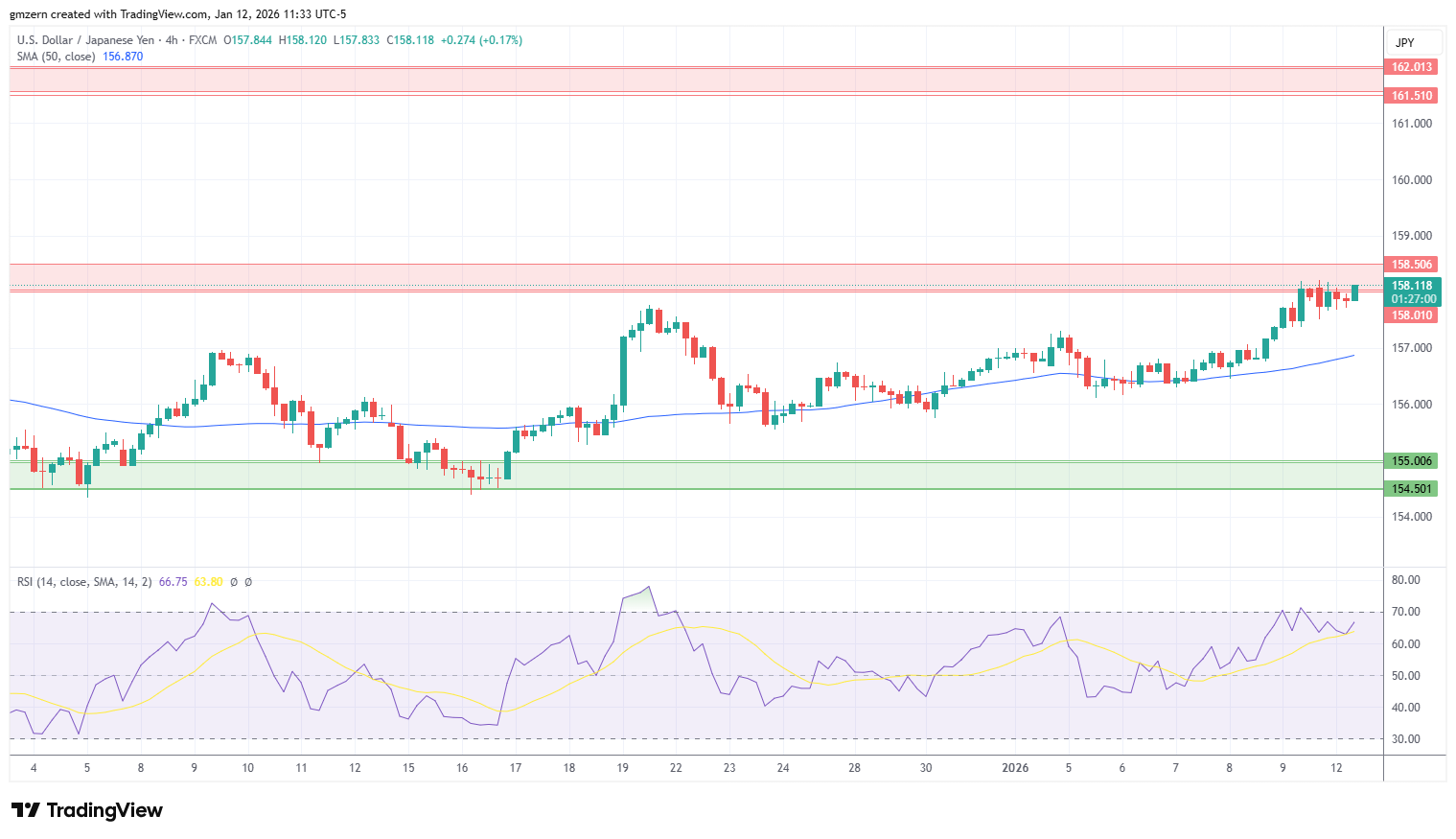This screenshot has height=839, width=1456.
Task: Click the RSI value 66.75
Action: click(173, 582)
